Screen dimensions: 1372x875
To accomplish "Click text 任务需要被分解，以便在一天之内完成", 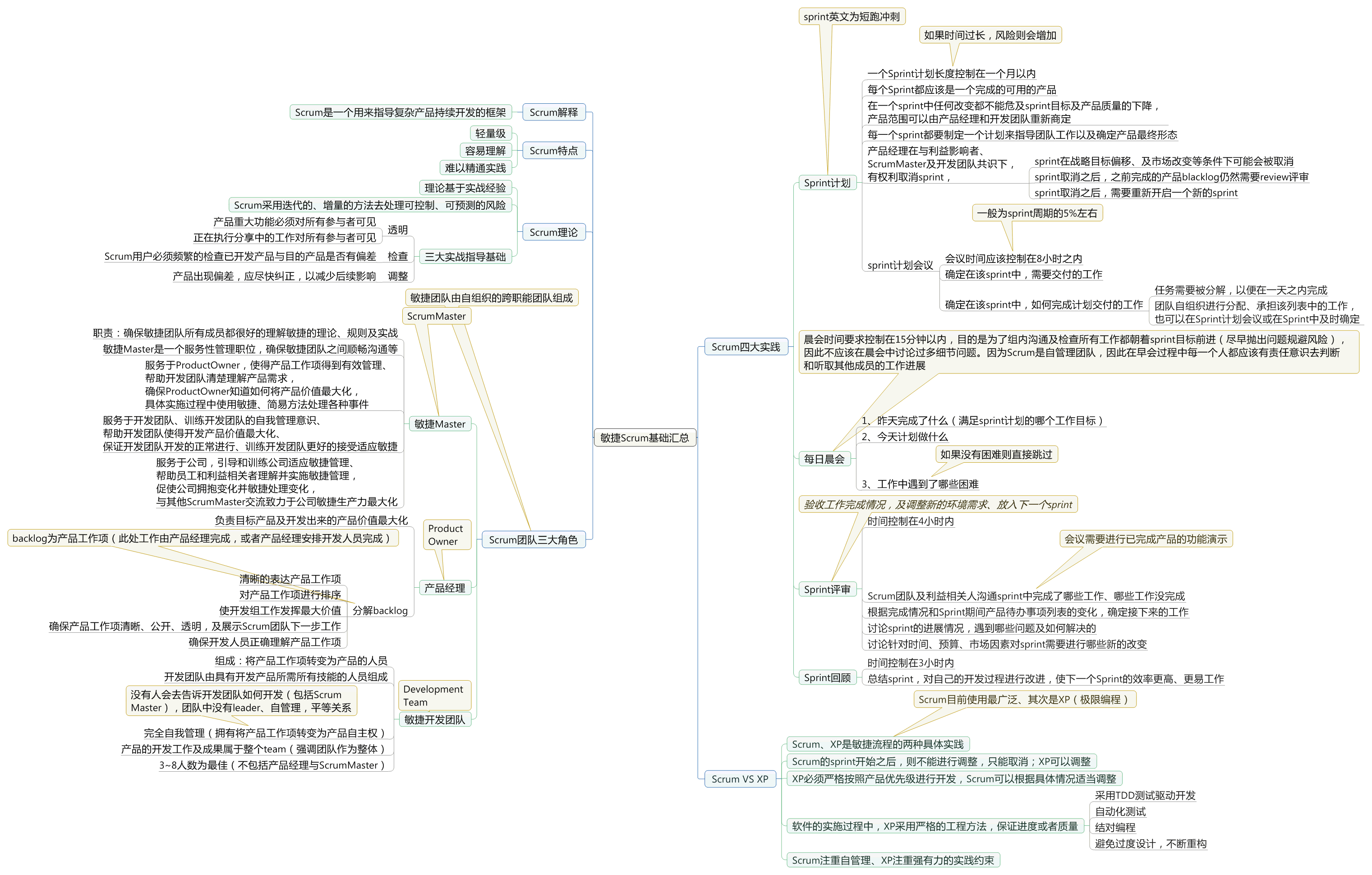I will coord(1241,290).
